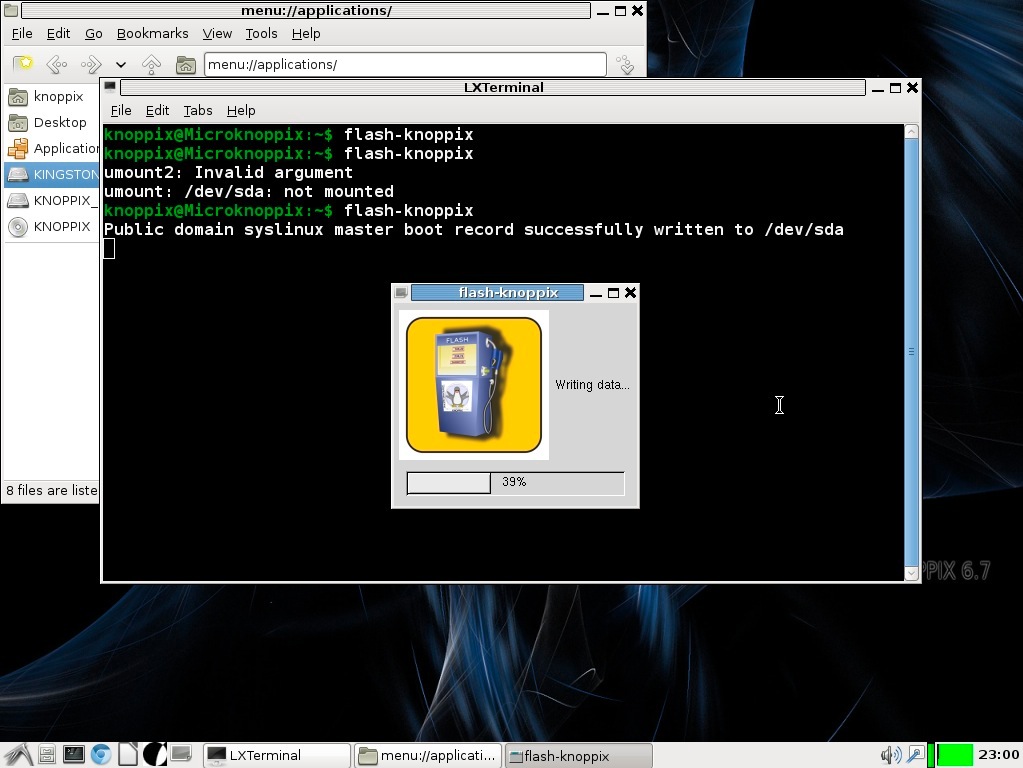The width and height of the screenshot is (1023, 768).
Task: Select the knoppix home folder in sidebar
Action: click(x=52, y=97)
